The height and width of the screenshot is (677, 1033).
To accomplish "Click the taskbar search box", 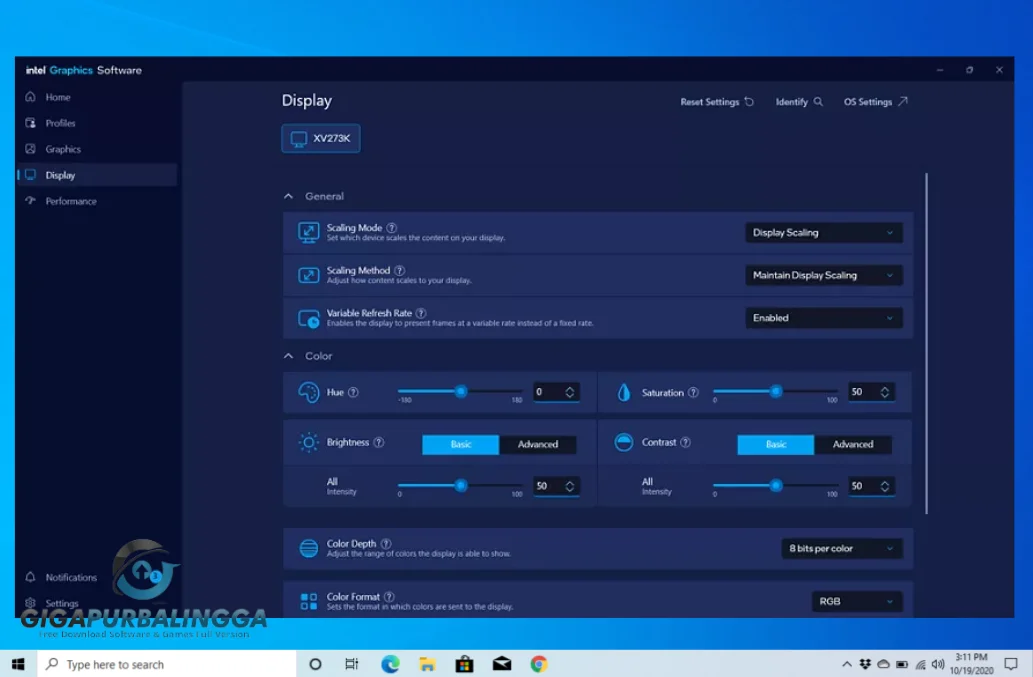I will (x=167, y=664).
